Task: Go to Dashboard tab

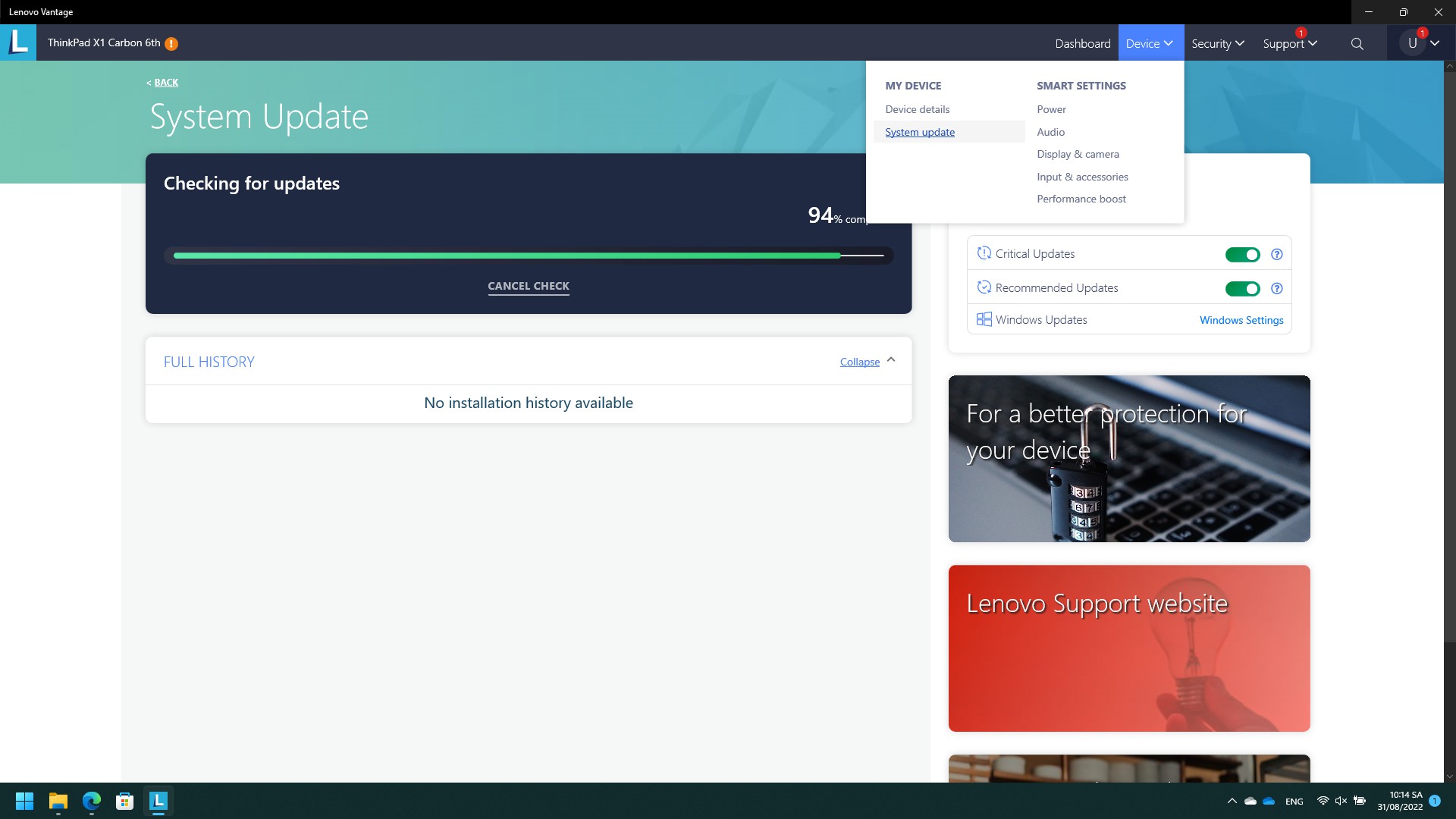Action: (1082, 43)
